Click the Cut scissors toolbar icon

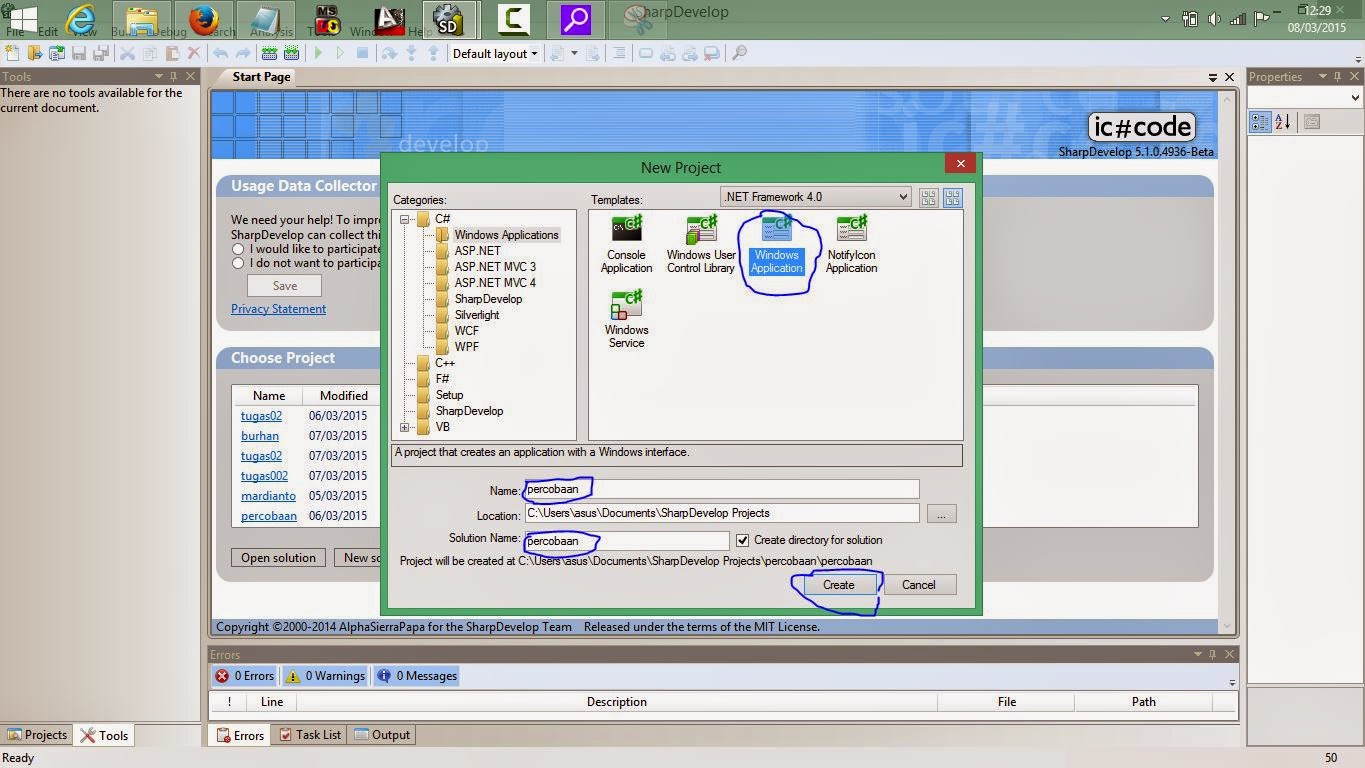[x=128, y=53]
